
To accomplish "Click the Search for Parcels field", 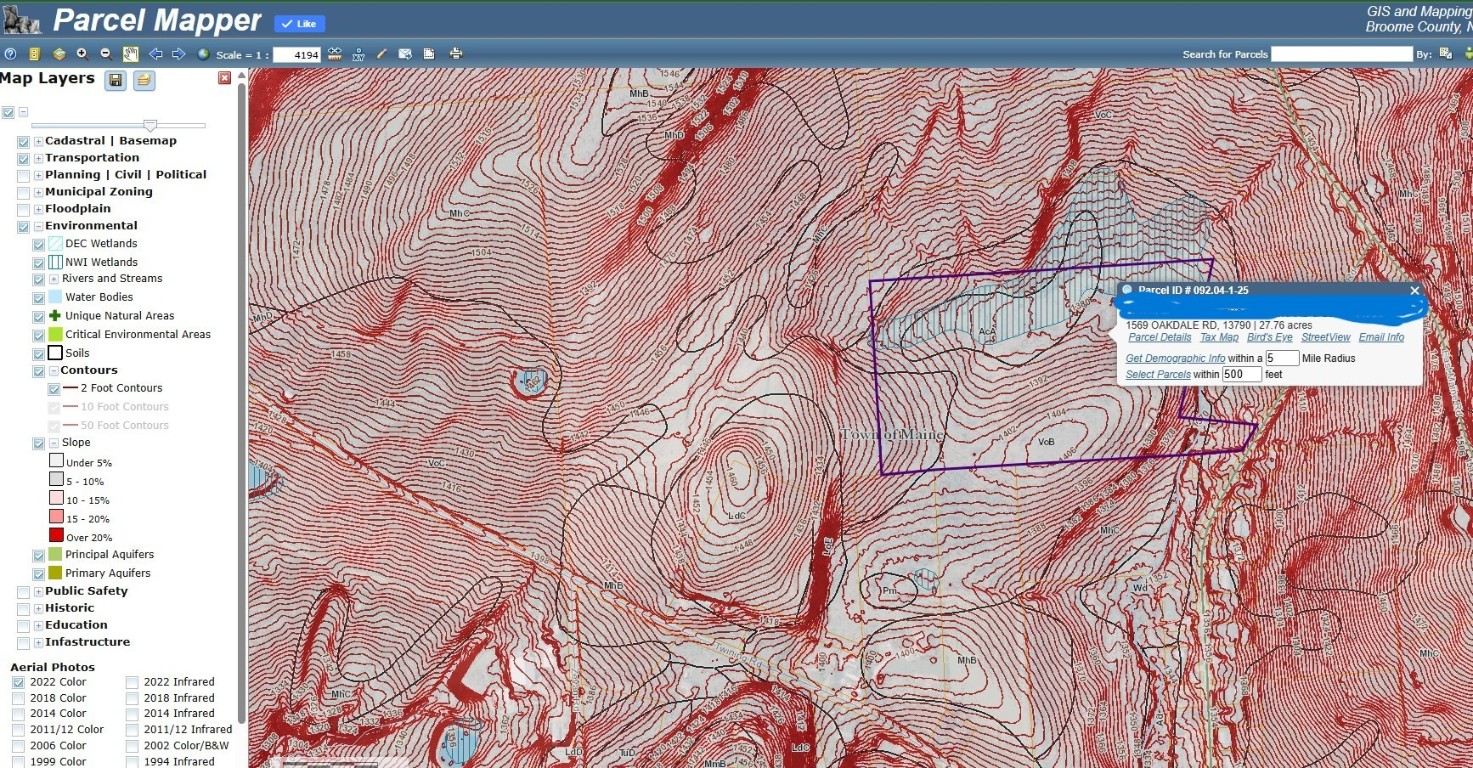I will 1341,54.
